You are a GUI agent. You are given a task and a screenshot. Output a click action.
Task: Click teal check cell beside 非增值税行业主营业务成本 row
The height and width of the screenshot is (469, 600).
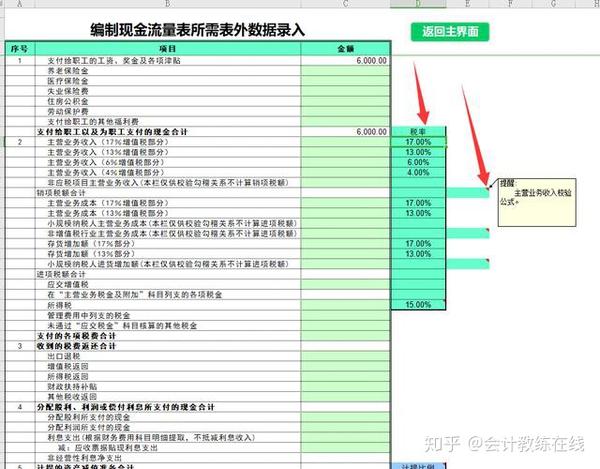pos(468,233)
